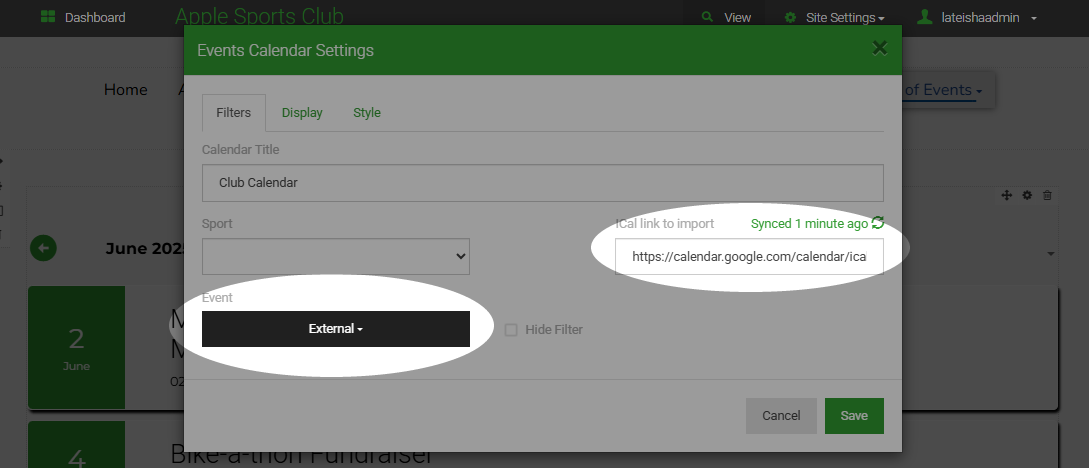Open the Sport dropdown
Viewport: 1089px width, 468px height.
point(336,256)
